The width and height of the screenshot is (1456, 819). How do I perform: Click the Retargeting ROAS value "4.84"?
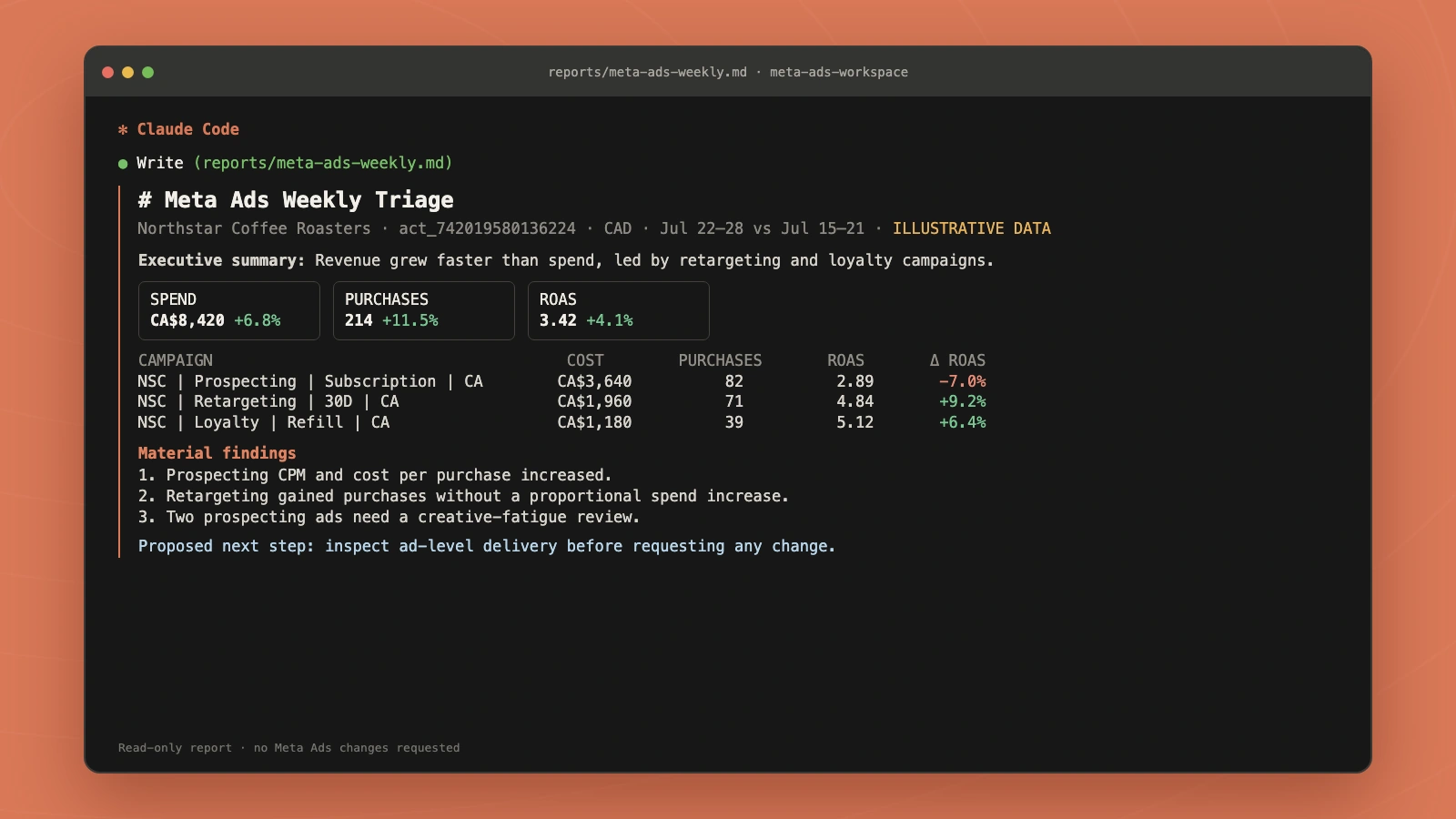pos(855,401)
